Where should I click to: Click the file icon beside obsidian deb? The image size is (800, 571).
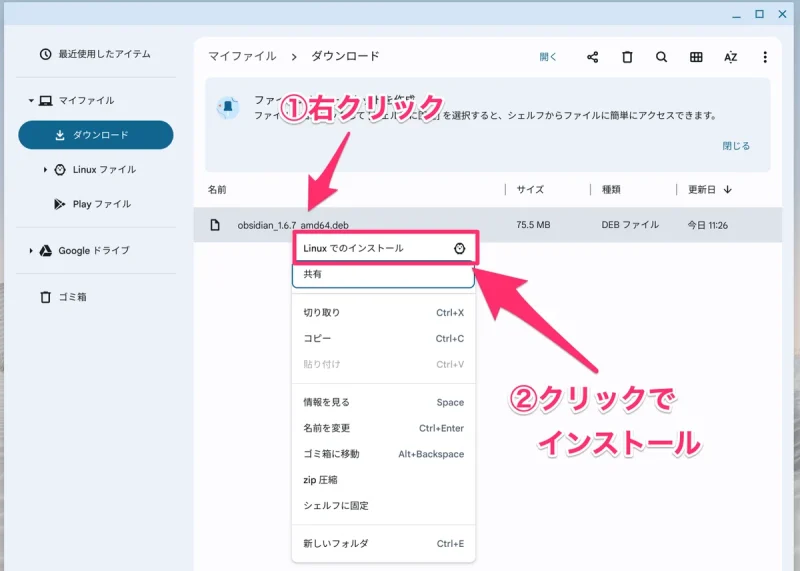tap(215, 225)
